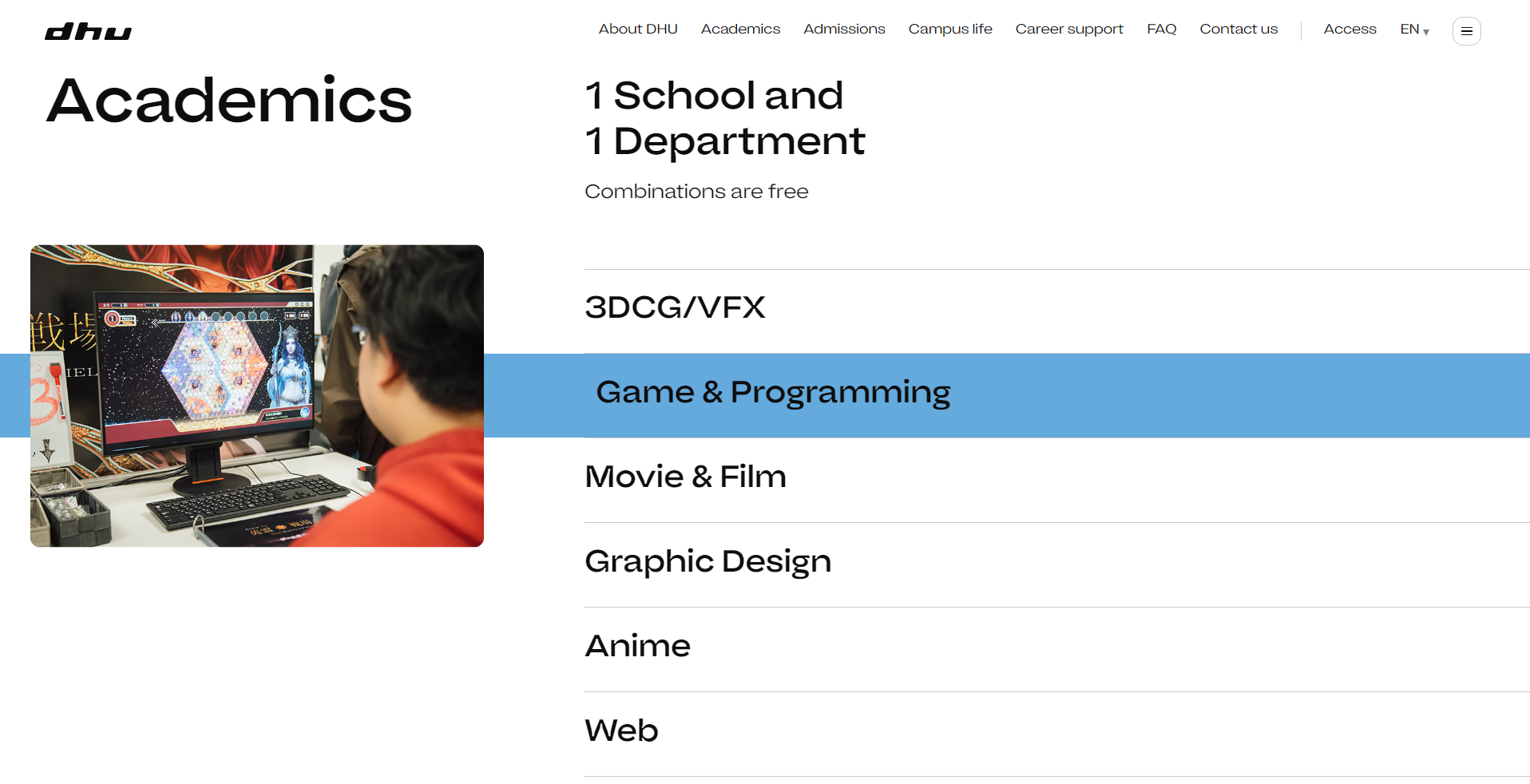Open the FAQ link
The width and height of the screenshot is (1530, 784).
tap(1161, 30)
